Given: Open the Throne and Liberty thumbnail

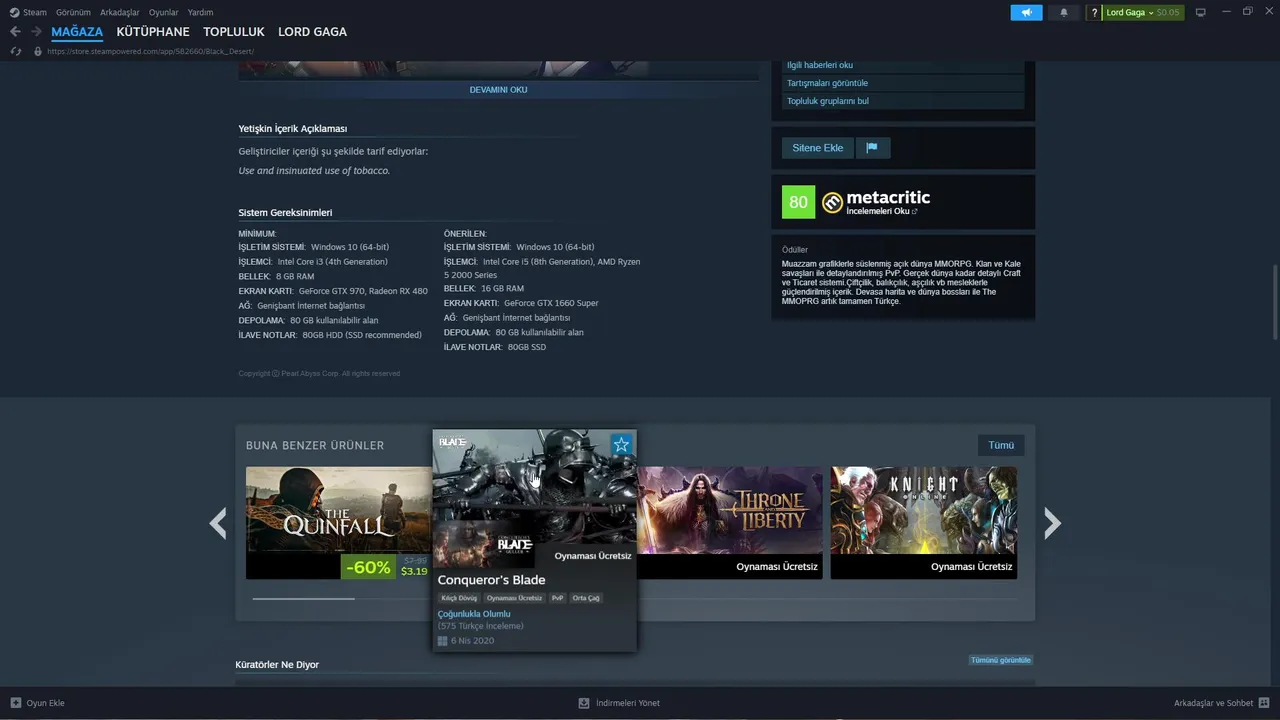Looking at the screenshot, I should (730, 510).
